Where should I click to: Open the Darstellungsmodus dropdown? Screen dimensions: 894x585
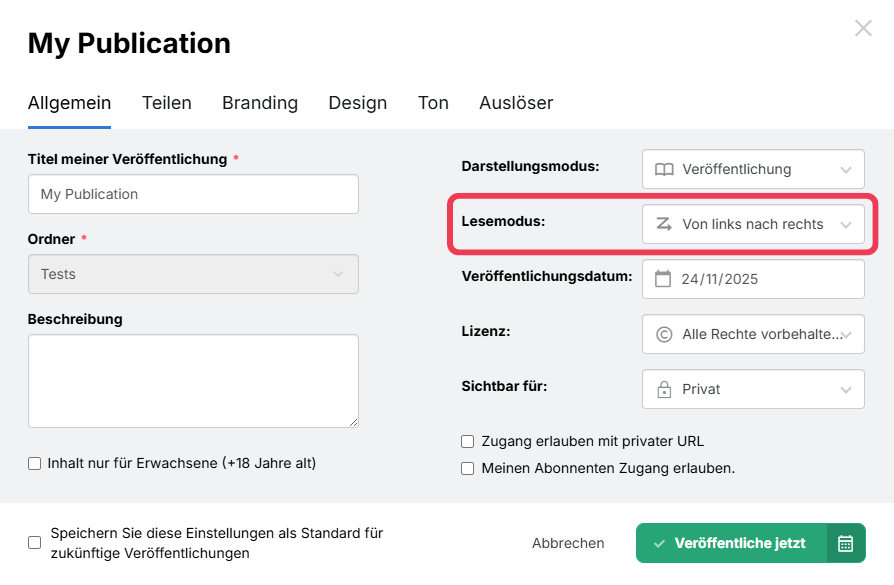(x=753, y=169)
